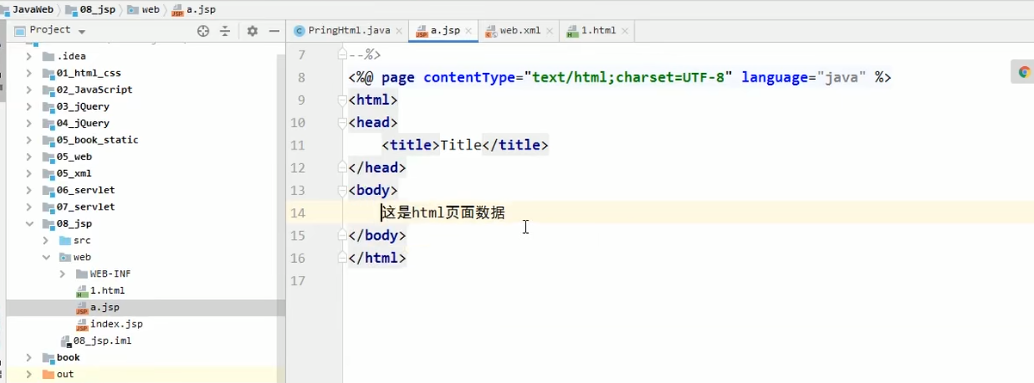Expand the out folder
This screenshot has height=383, width=1034.
[29, 374]
